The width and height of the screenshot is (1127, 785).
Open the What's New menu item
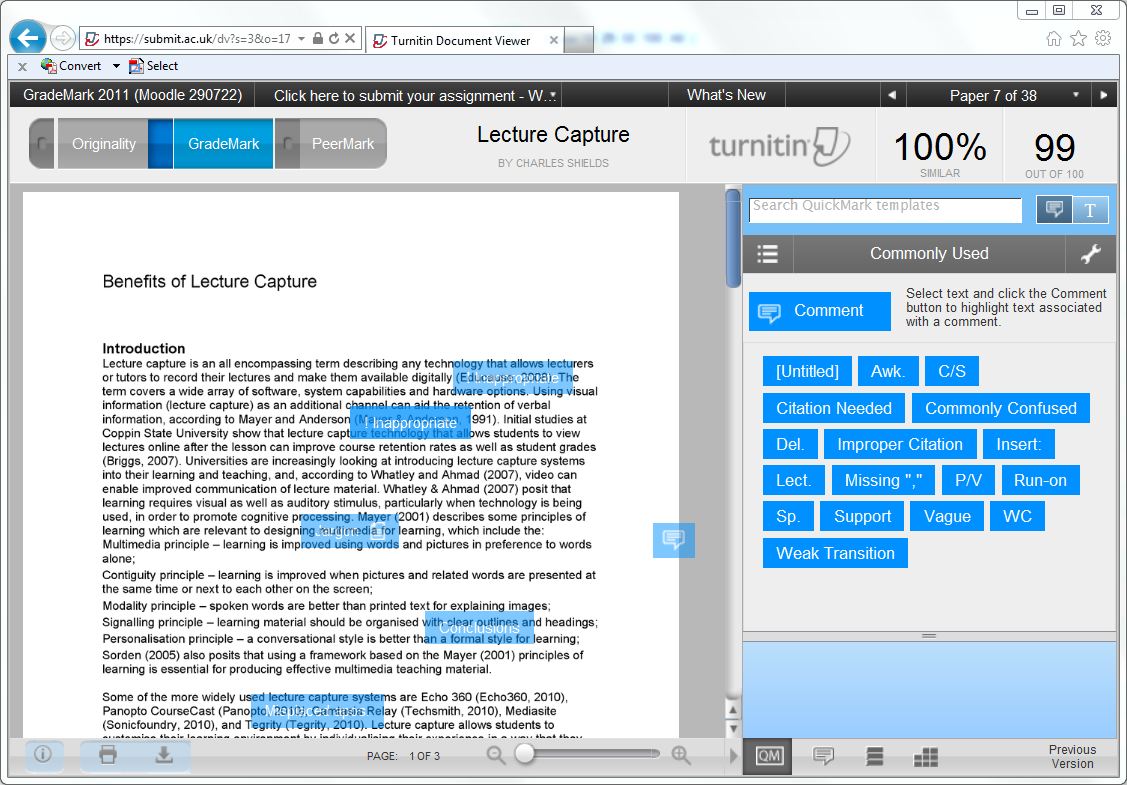726,95
